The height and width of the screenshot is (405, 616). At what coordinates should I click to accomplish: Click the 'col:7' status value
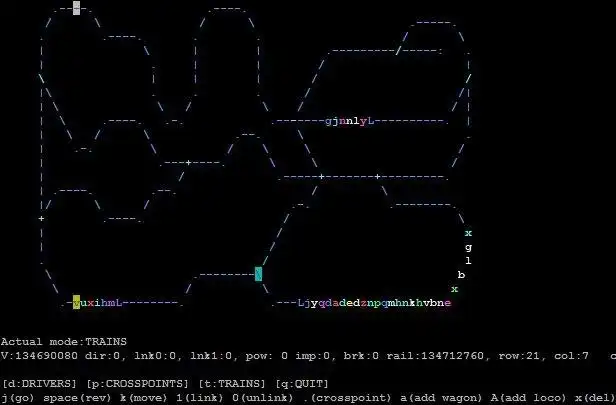571,356
